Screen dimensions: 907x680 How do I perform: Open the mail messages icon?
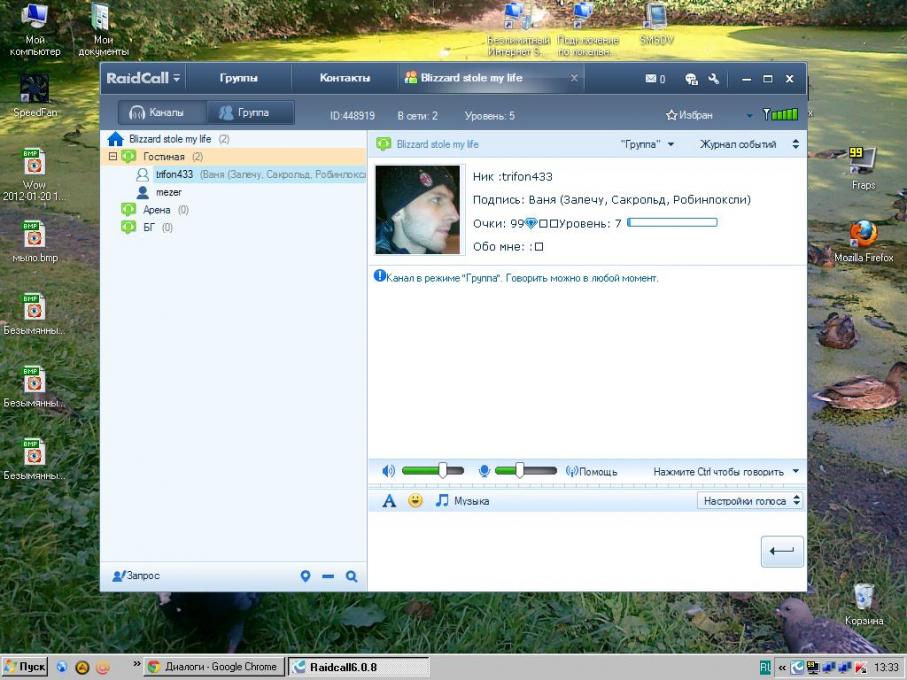[654, 79]
